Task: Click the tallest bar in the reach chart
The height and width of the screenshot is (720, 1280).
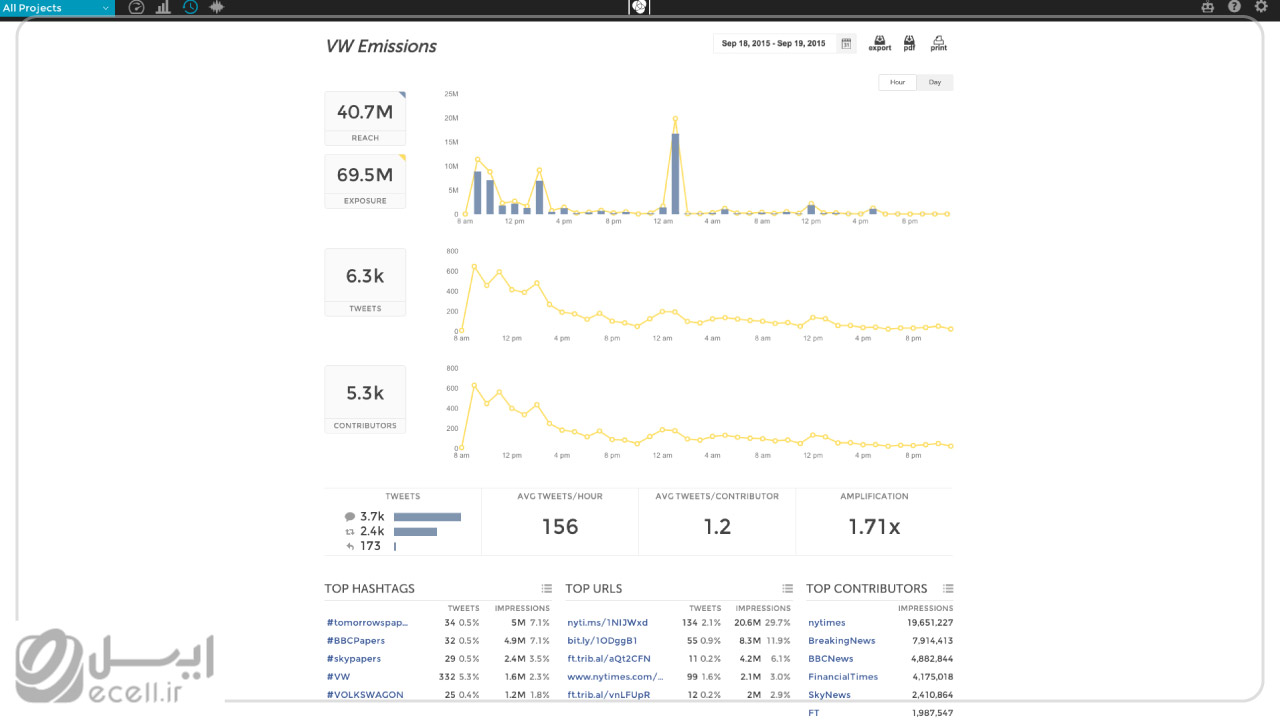Action: click(x=675, y=173)
